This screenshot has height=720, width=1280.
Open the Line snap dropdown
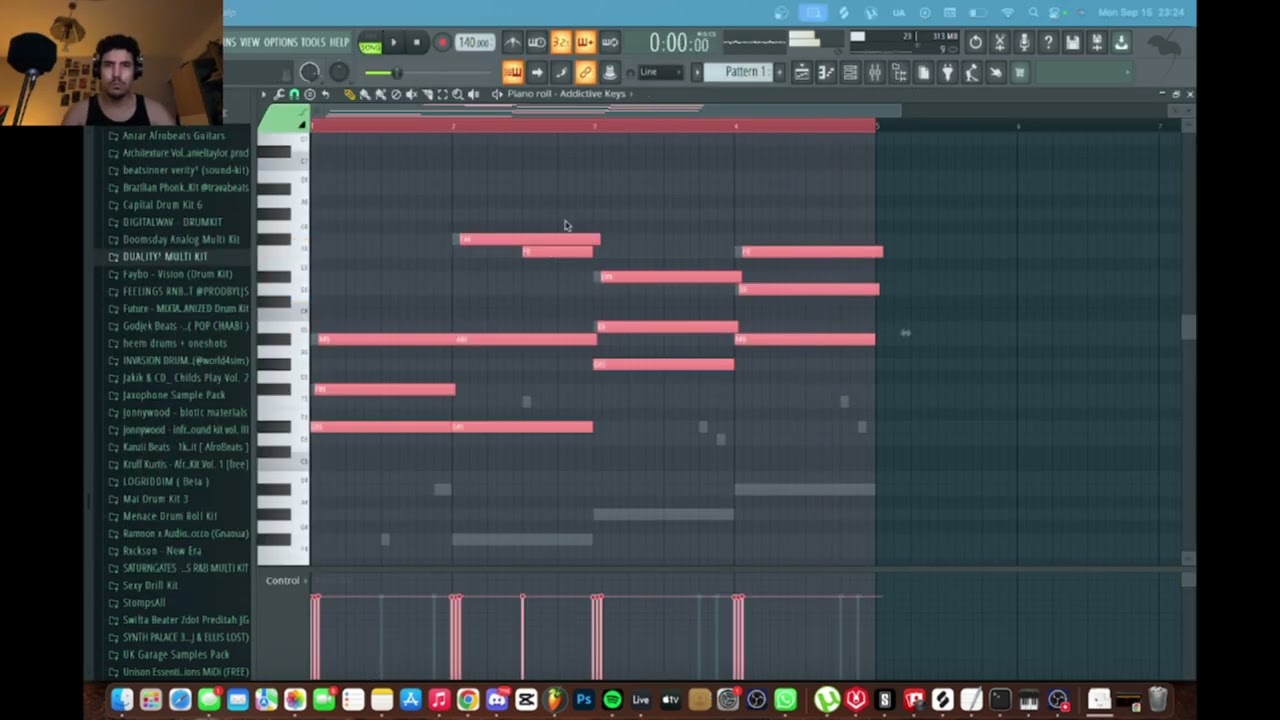click(x=661, y=72)
